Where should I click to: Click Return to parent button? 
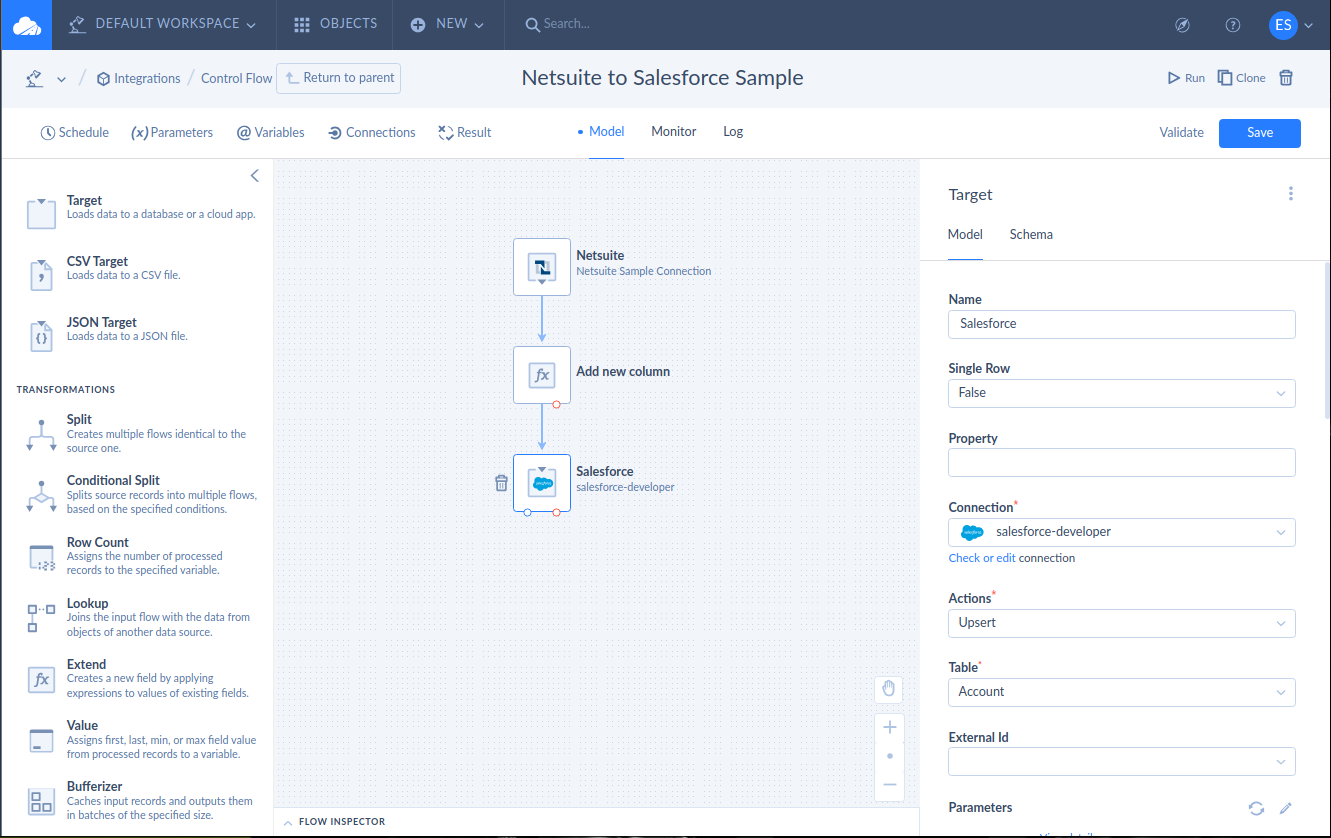tap(339, 78)
